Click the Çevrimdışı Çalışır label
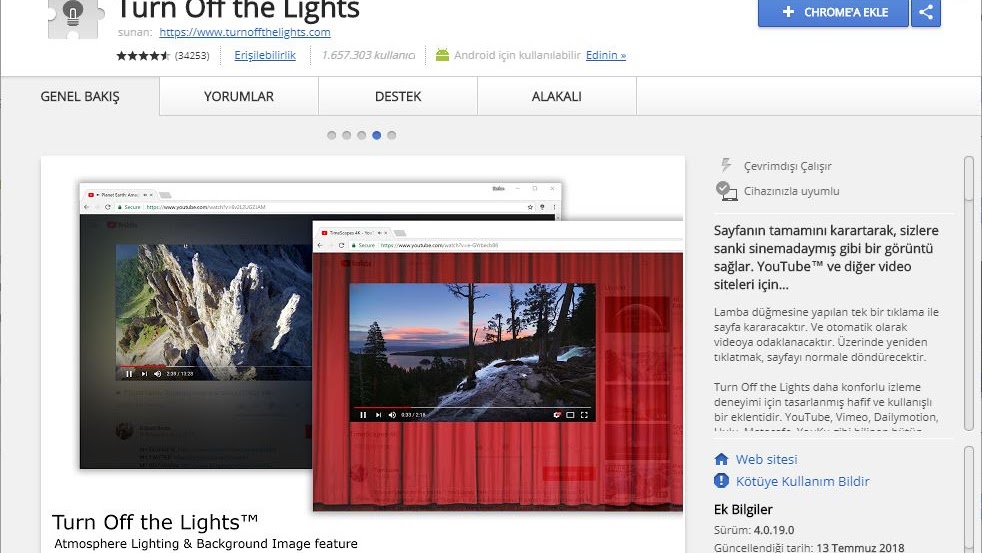This screenshot has height=553, width=982. [x=787, y=166]
